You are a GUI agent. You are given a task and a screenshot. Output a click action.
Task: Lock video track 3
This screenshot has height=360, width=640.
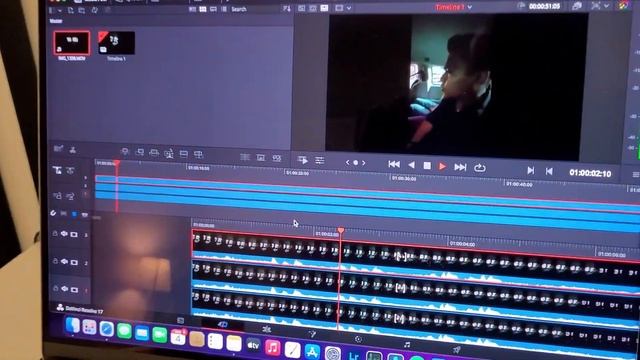pos(55,233)
